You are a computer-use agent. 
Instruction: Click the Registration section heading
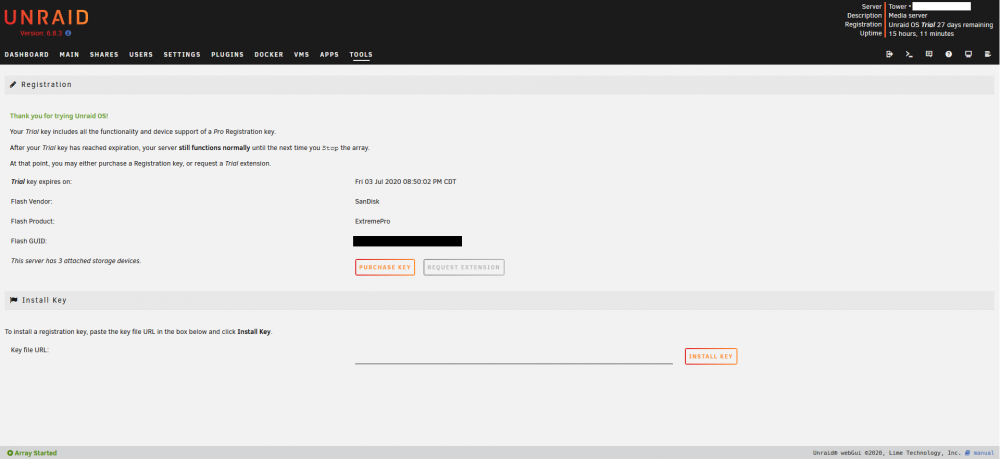click(x=46, y=84)
